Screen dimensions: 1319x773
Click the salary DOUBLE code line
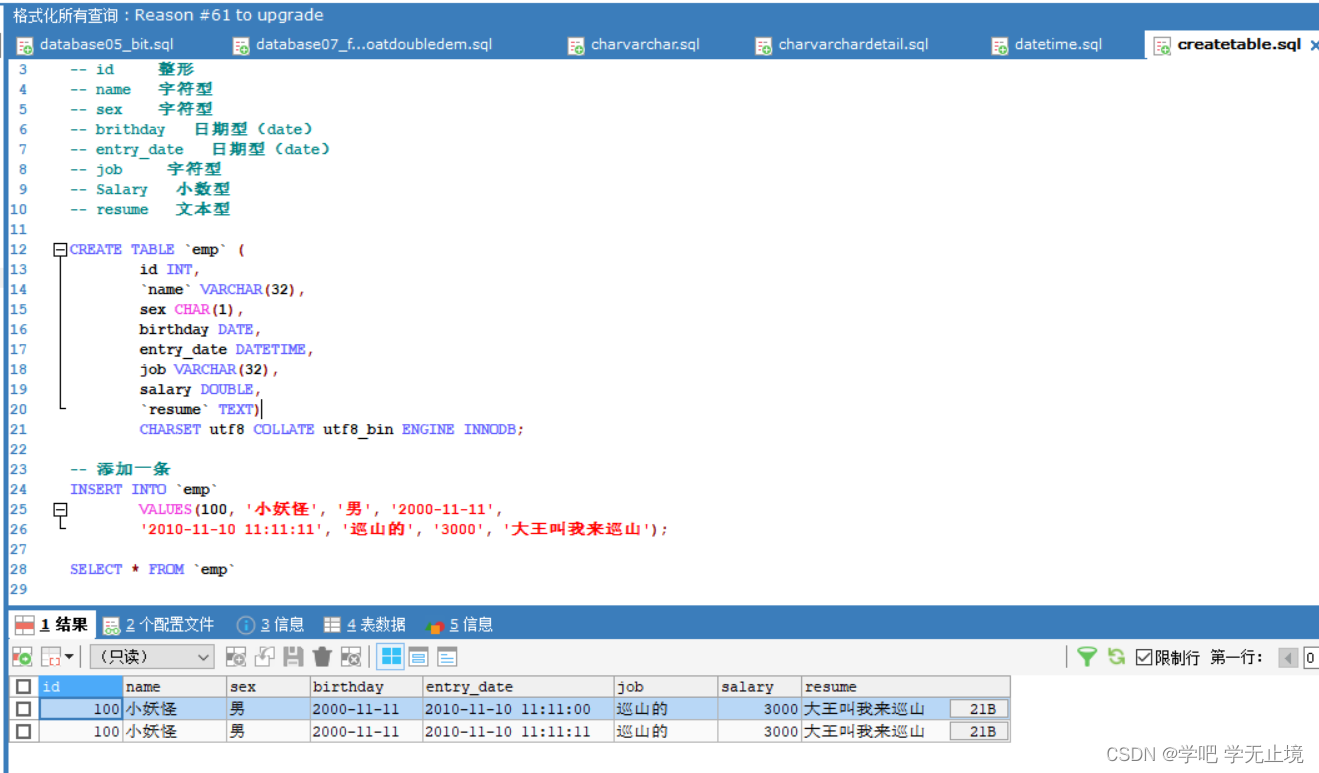point(200,389)
